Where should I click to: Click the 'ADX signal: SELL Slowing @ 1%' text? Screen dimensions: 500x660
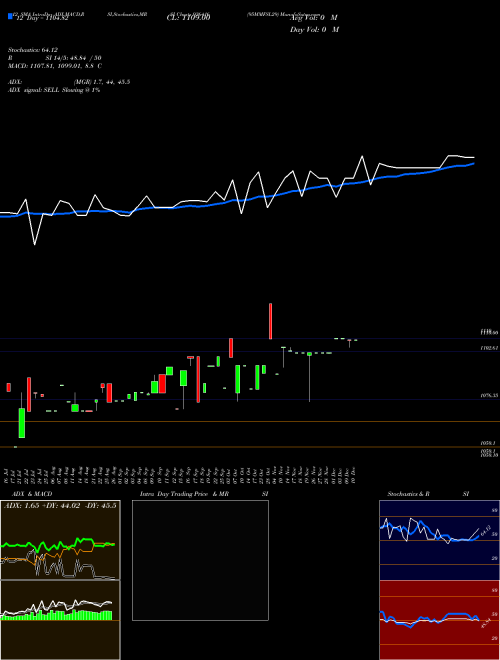54,90
